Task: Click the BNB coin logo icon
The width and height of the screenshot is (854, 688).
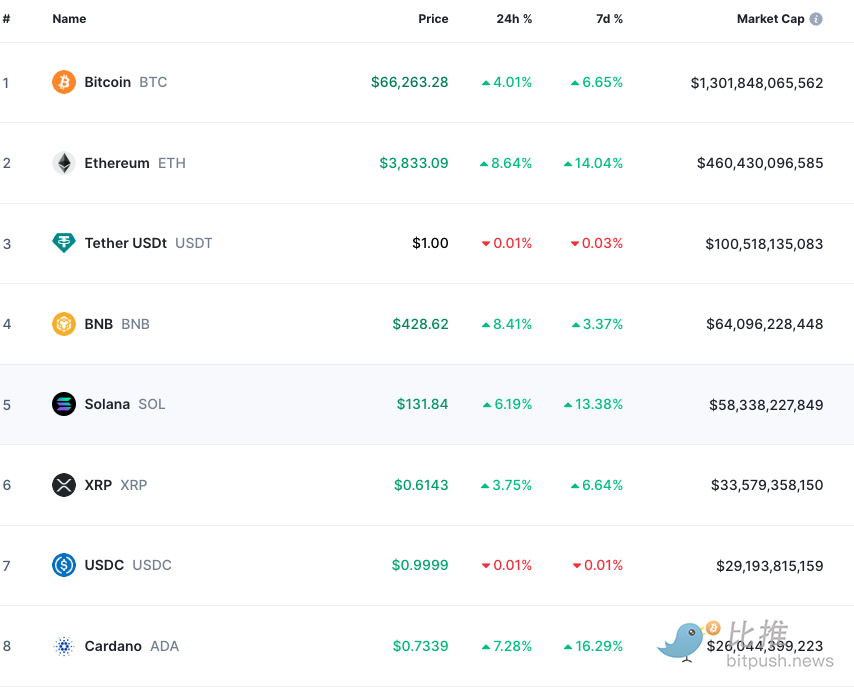Action: point(64,324)
